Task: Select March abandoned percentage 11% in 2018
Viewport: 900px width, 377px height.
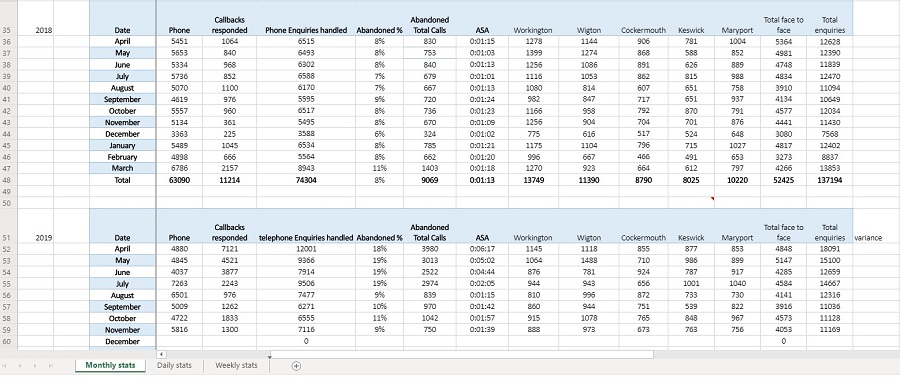Action: [379, 168]
